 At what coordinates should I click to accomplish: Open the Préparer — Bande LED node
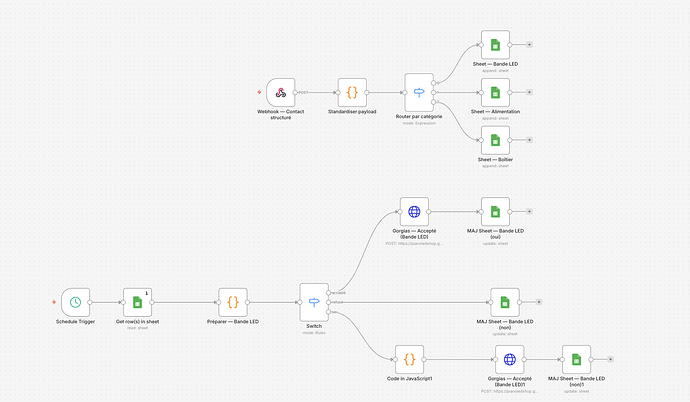[233, 302]
